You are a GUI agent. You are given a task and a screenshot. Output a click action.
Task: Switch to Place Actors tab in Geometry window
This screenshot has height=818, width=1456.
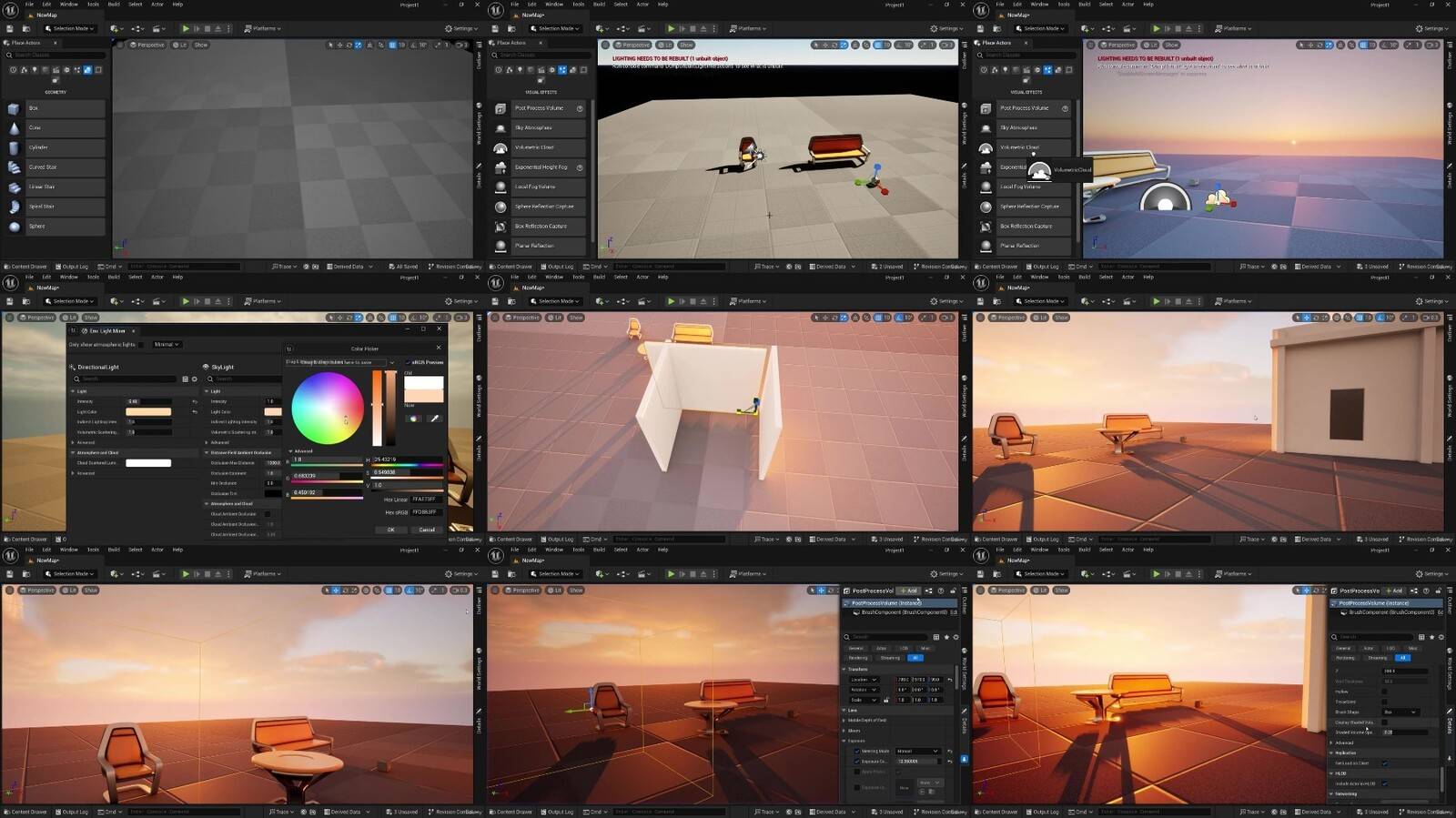(x=27, y=43)
